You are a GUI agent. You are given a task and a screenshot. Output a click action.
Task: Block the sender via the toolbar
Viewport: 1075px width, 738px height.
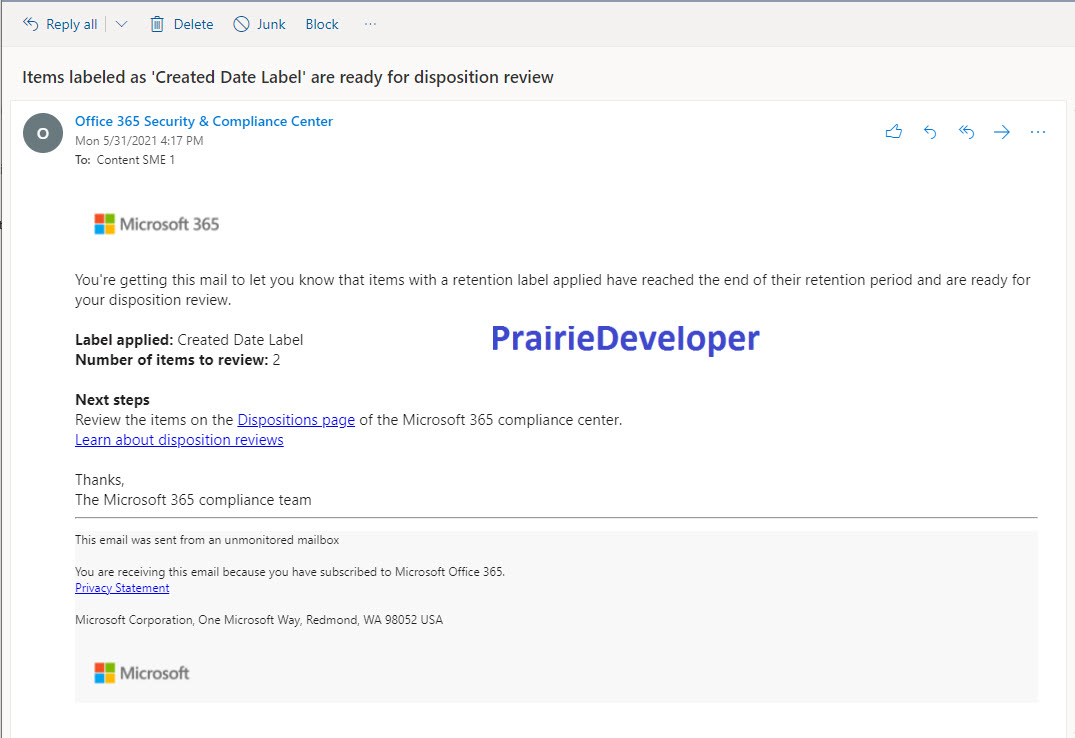(322, 24)
